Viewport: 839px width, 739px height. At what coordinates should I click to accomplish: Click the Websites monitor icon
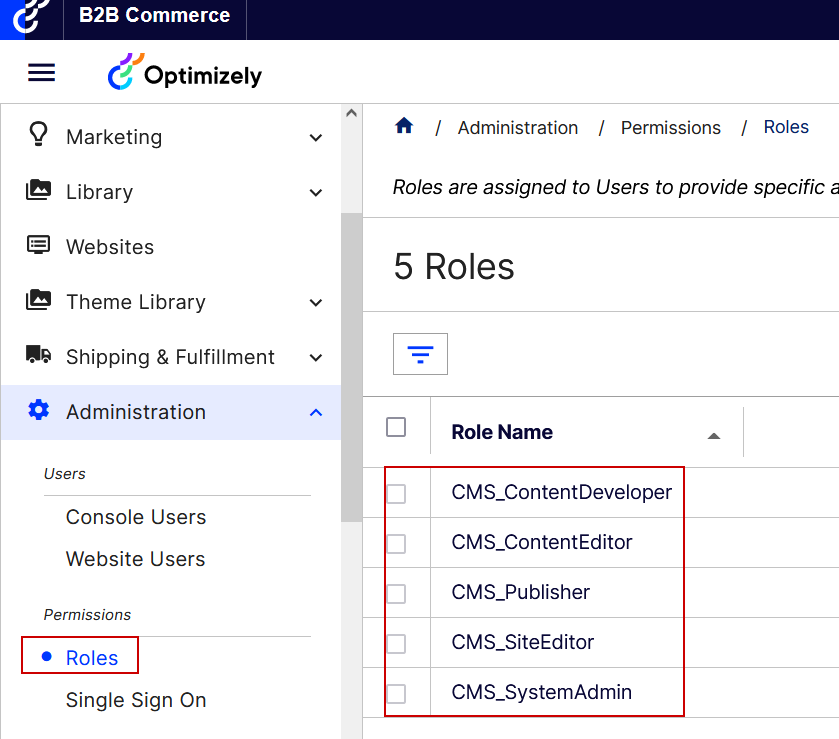[x=38, y=246]
